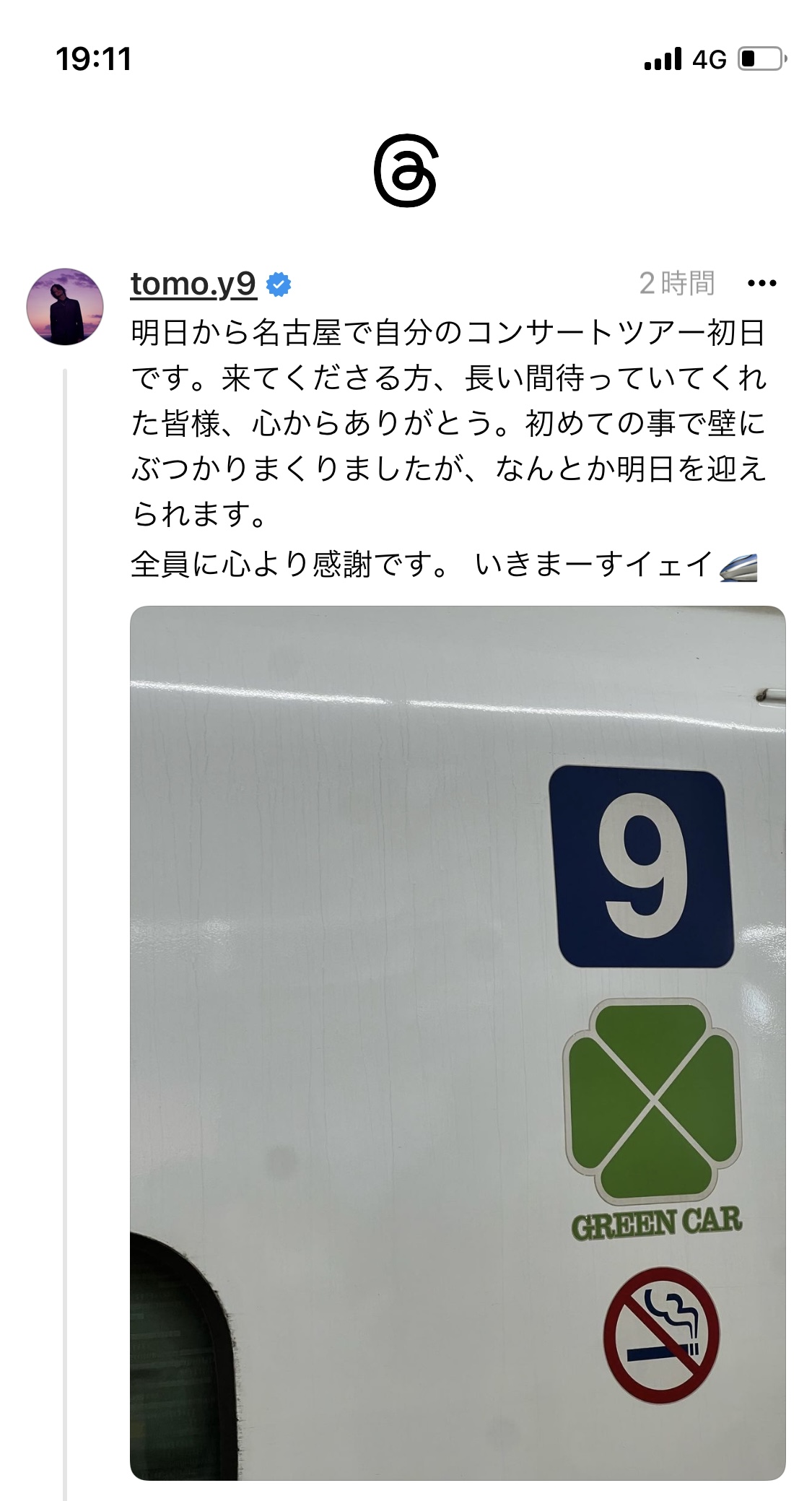Screen dimensions: 812x1501
Task: Tap the no-smoking symbol in the photo
Action: click(x=662, y=1335)
